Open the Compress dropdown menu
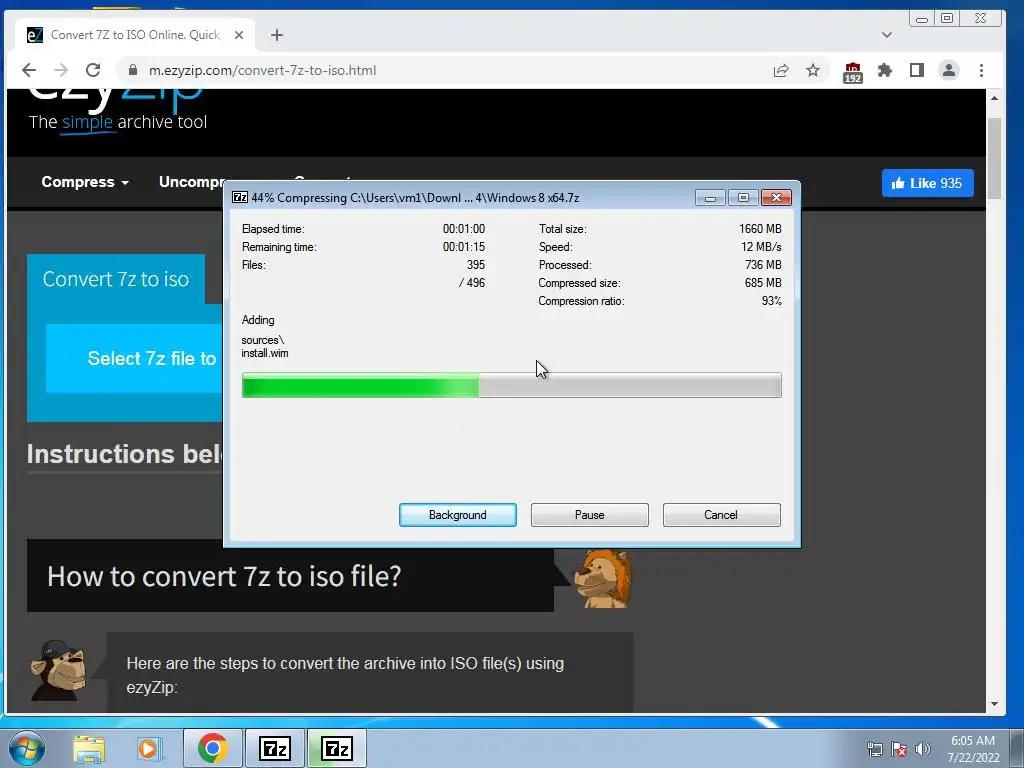Viewport: 1024px width, 768px height. point(84,182)
